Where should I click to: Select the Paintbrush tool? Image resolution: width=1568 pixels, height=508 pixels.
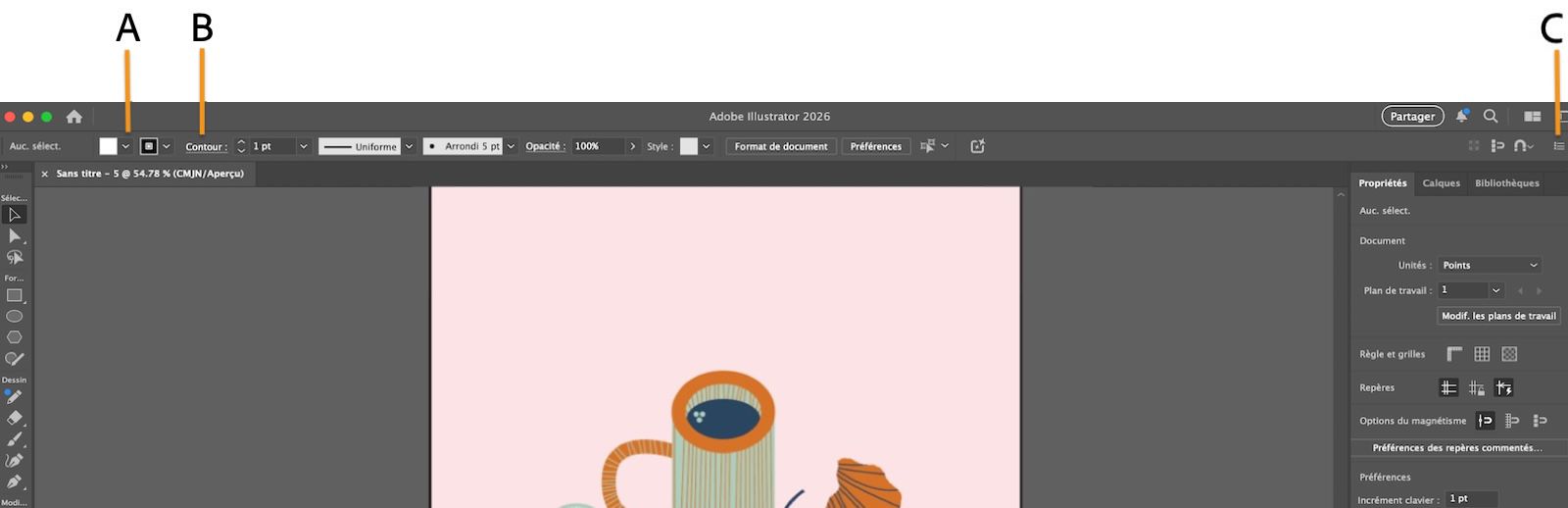[14, 439]
